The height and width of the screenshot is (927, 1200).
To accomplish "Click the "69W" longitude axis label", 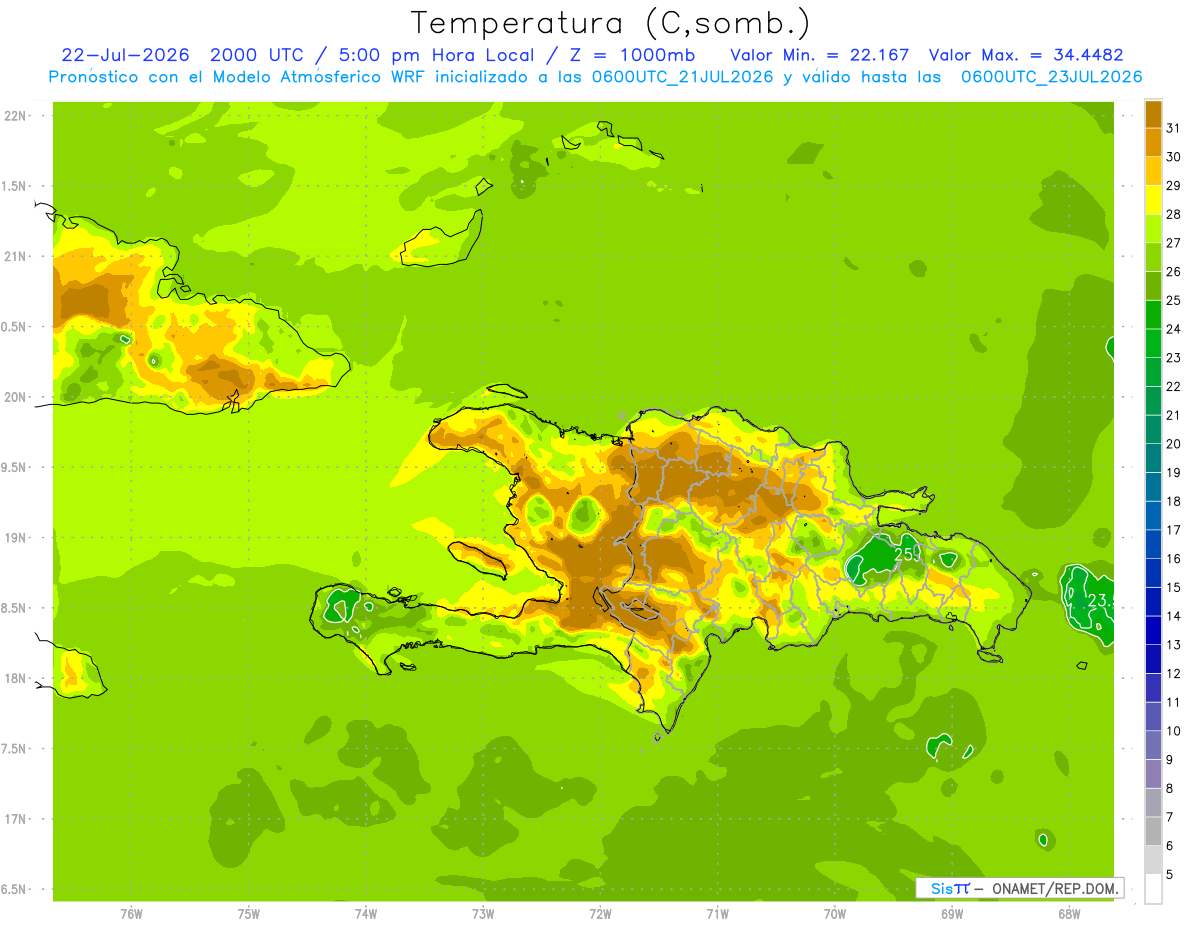I will [x=952, y=913].
